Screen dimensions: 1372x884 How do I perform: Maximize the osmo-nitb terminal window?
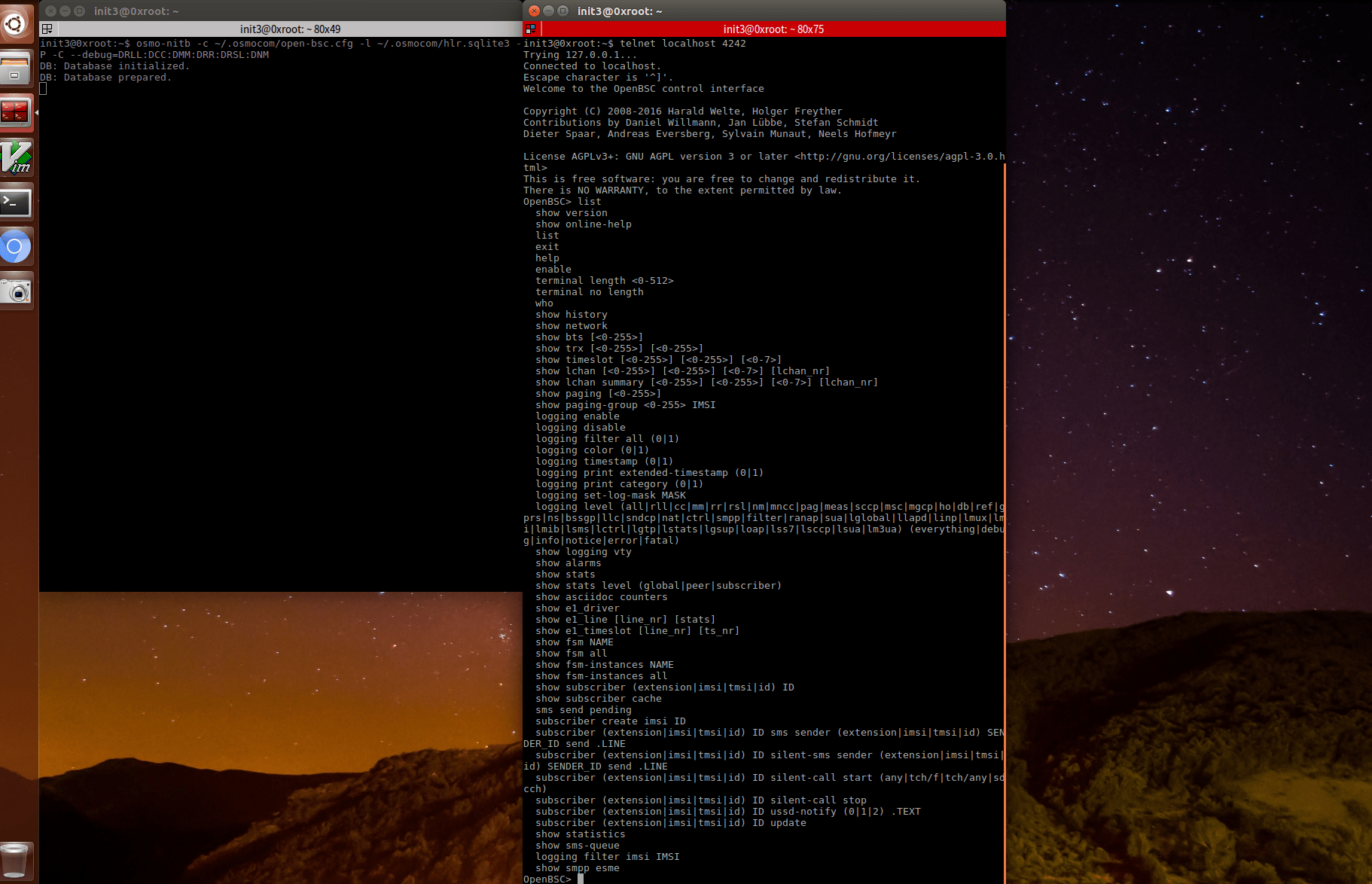pyautogui.click(x=79, y=11)
